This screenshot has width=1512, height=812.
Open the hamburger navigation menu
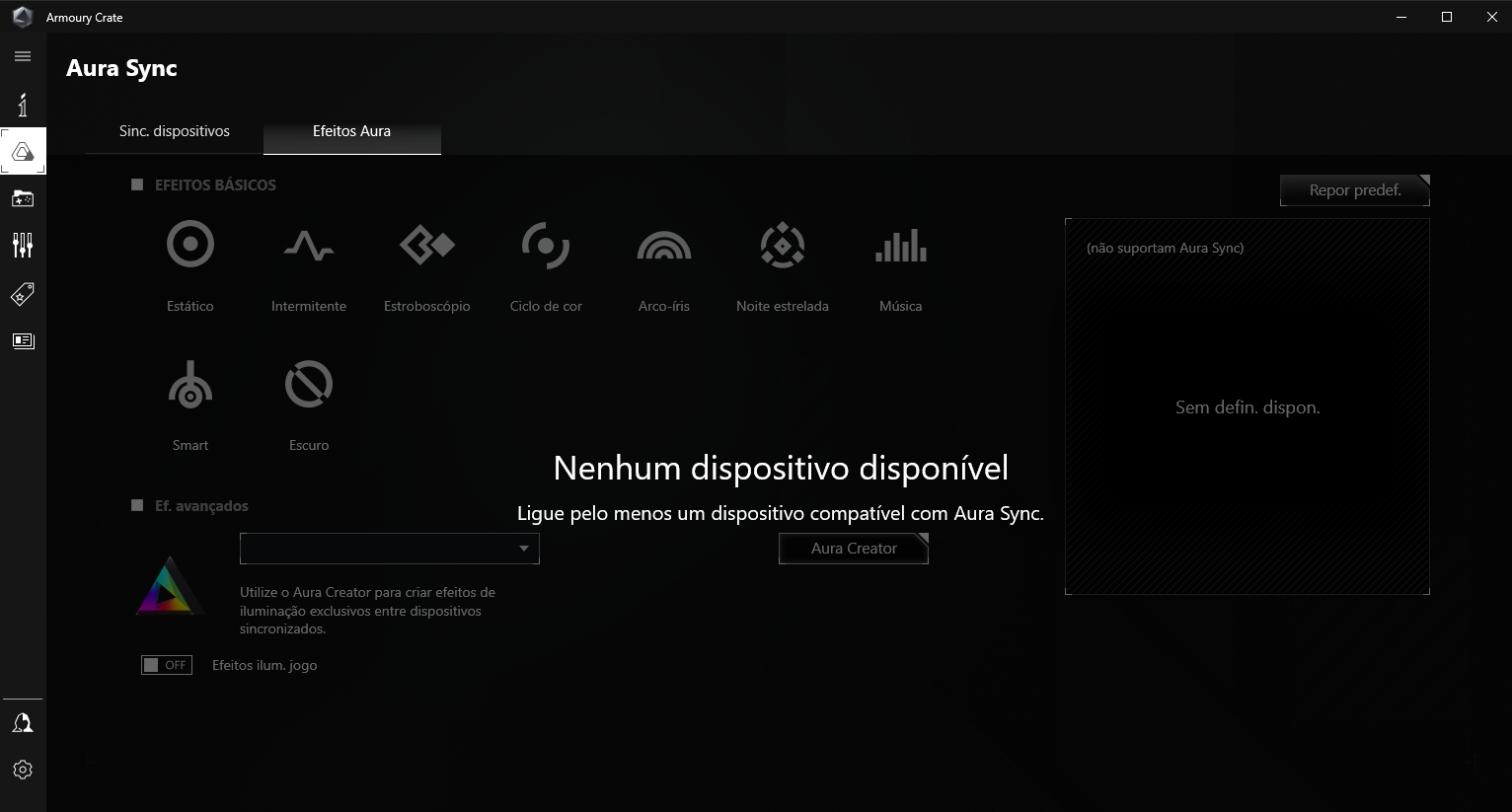(x=23, y=56)
